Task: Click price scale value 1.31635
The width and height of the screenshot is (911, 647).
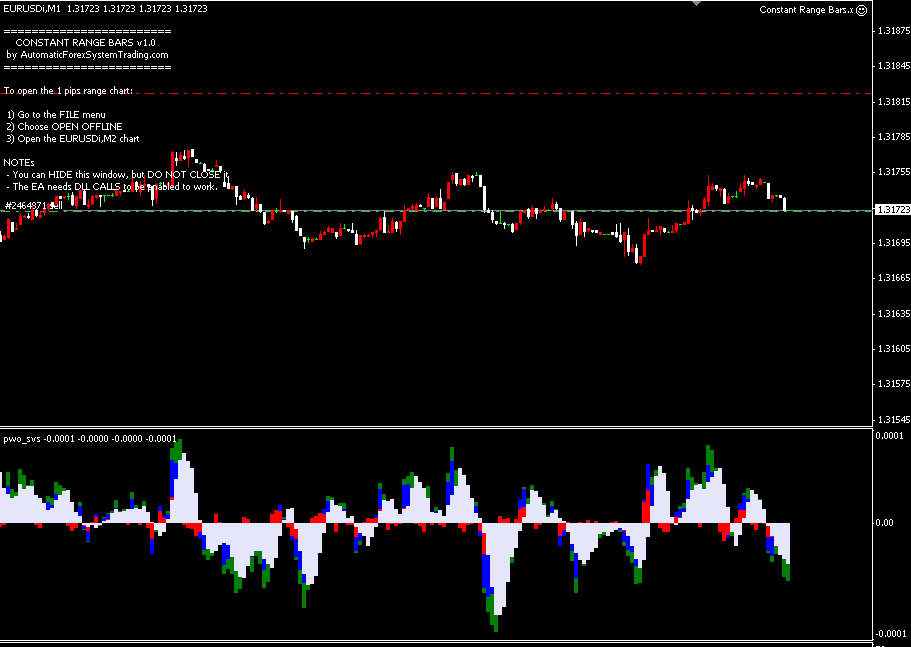Action: click(x=894, y=314)
